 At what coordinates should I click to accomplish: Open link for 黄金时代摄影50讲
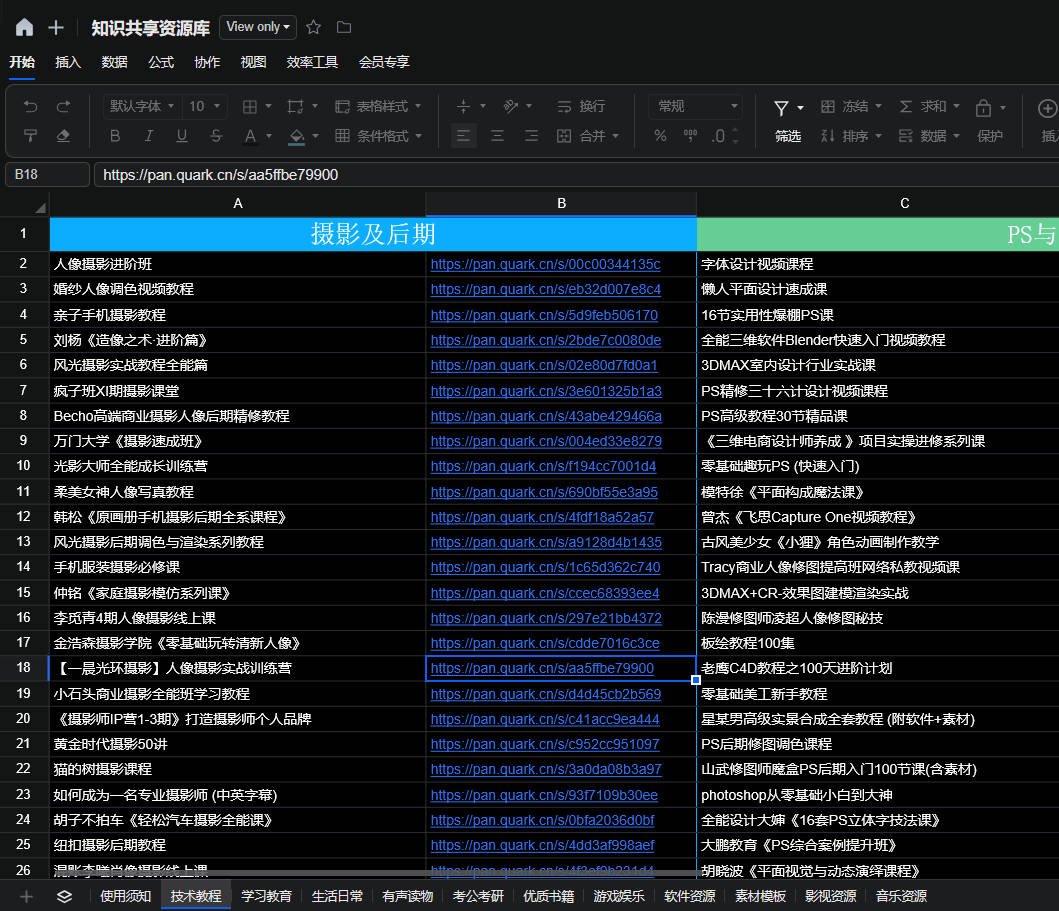click(x=544, y=744)
